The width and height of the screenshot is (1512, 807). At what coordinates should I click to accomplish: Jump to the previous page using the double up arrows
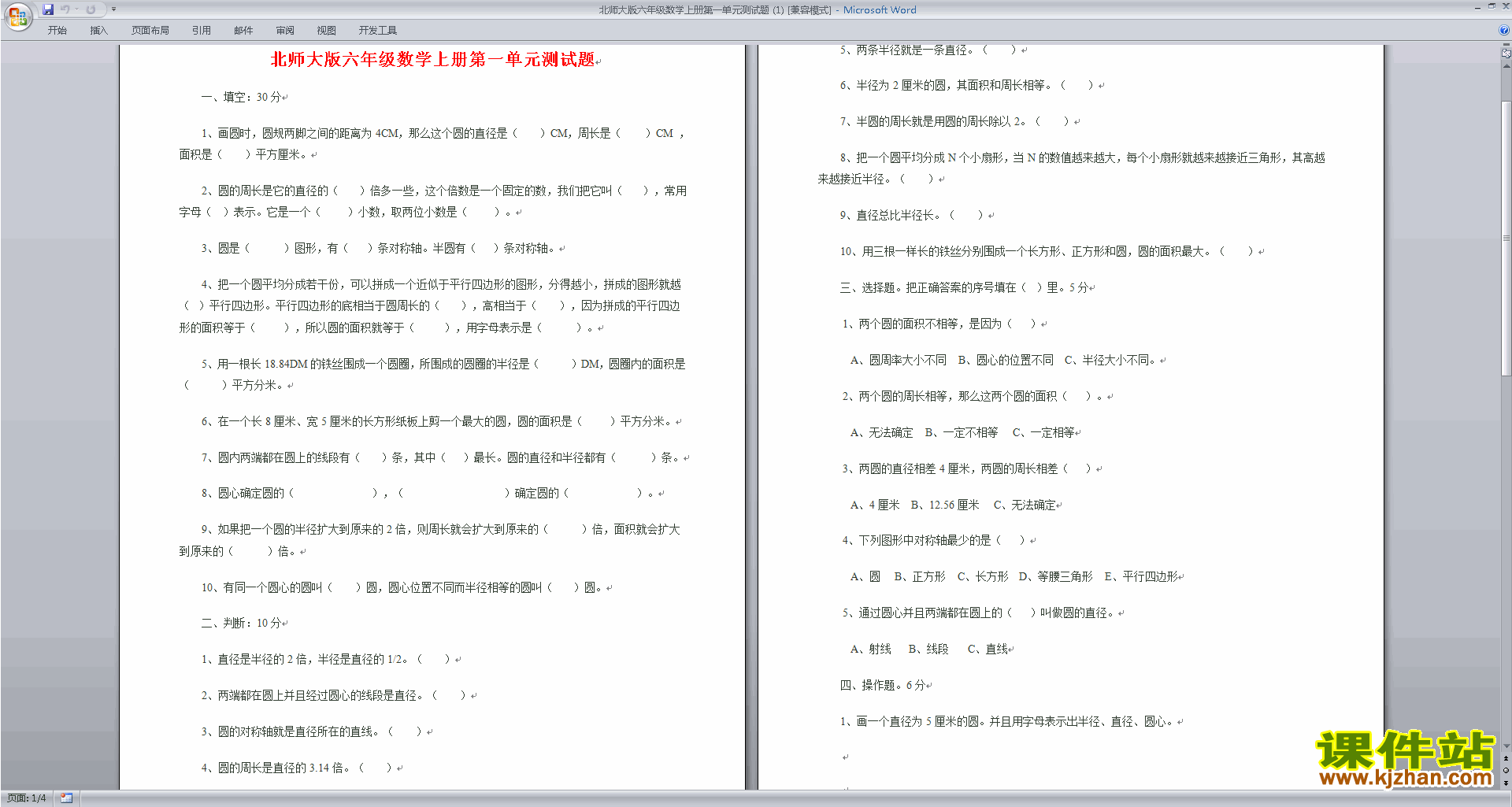1506,759
